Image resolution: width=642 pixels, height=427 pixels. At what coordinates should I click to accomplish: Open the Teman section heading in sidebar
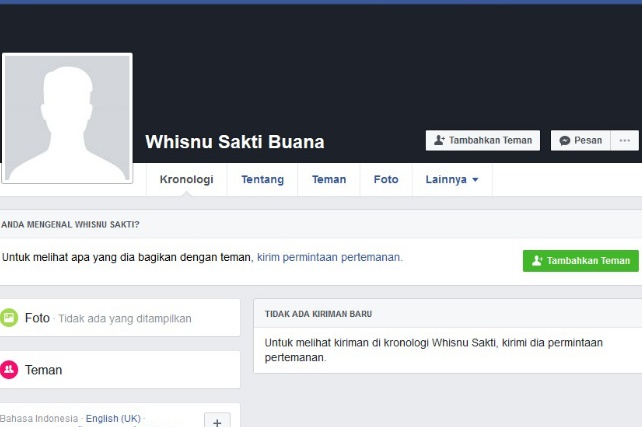coord(43,370)
